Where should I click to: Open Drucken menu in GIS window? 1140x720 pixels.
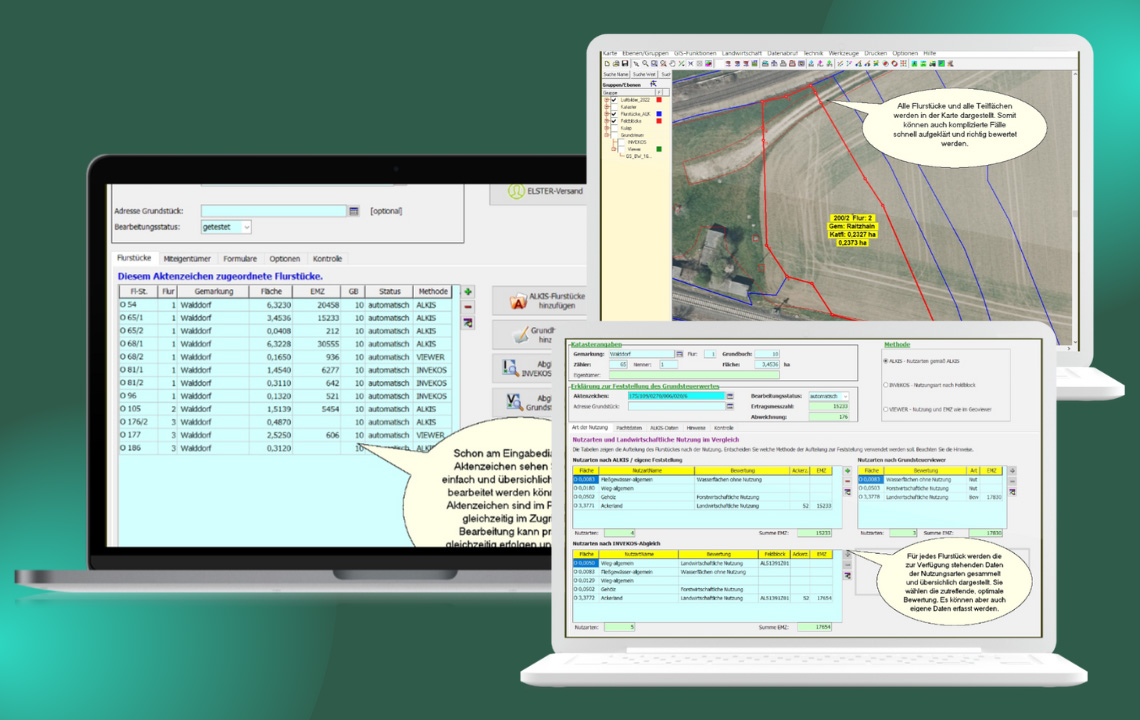(x=875, y=53)
